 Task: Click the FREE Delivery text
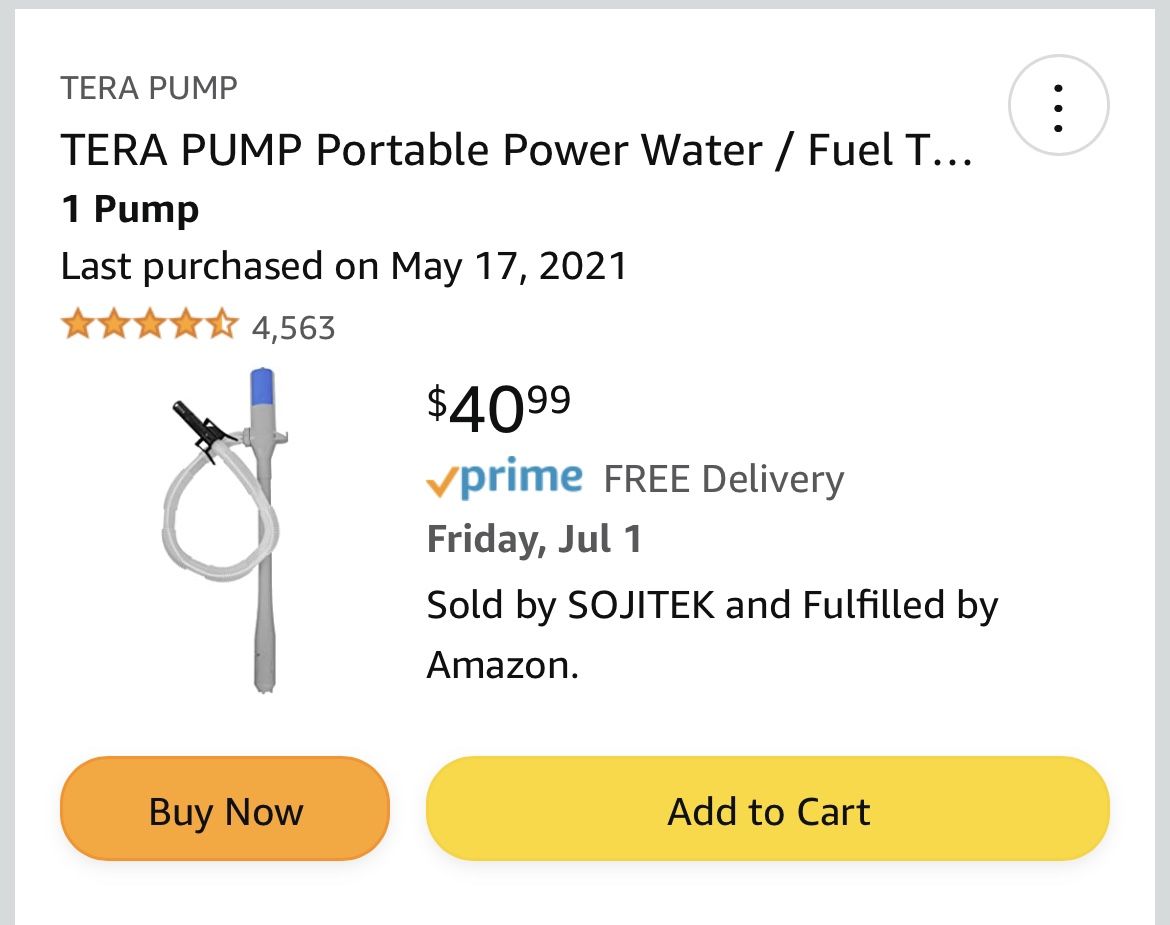click(723, 480)
